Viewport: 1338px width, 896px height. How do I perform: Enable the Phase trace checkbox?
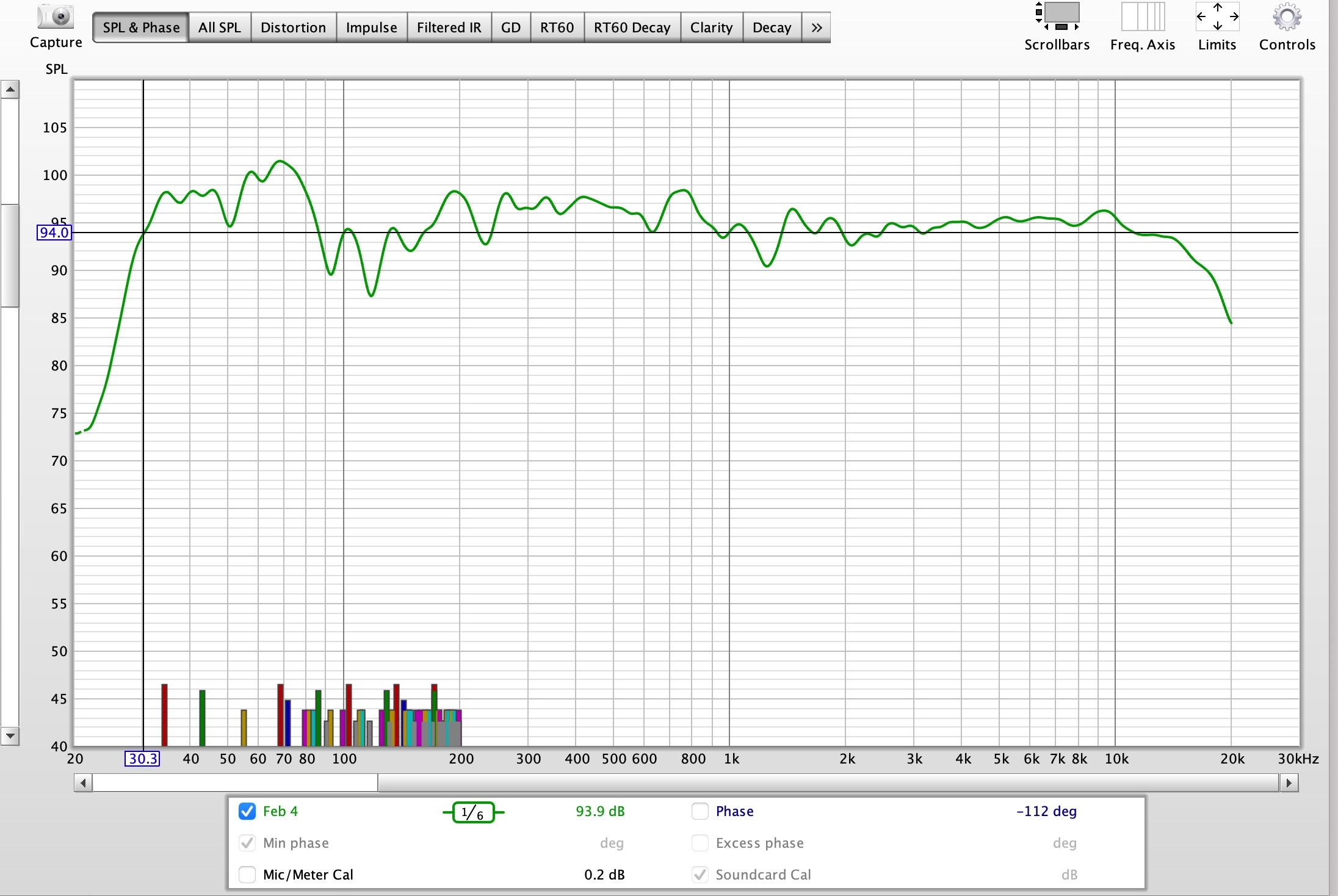click(x=700, y=811)
